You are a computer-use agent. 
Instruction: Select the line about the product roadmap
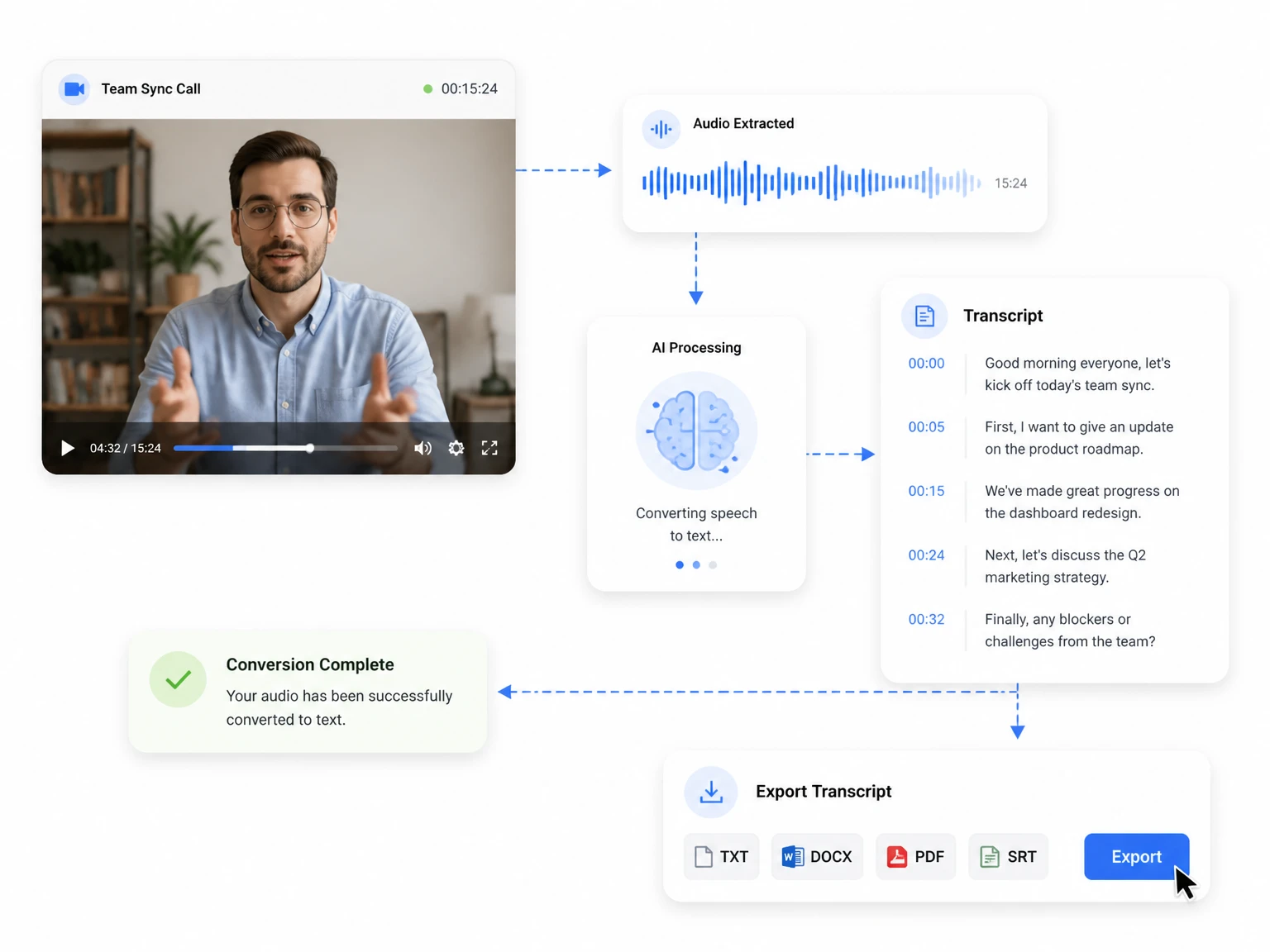point(1079,438)
